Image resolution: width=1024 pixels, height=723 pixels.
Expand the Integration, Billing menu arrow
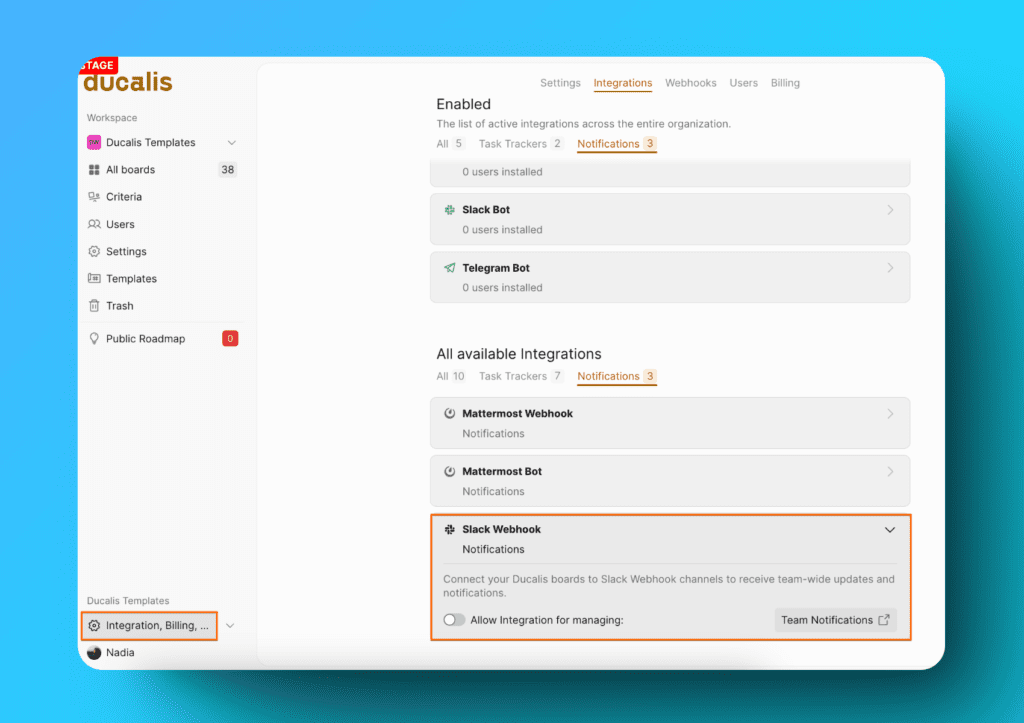[x=230, y=626]
